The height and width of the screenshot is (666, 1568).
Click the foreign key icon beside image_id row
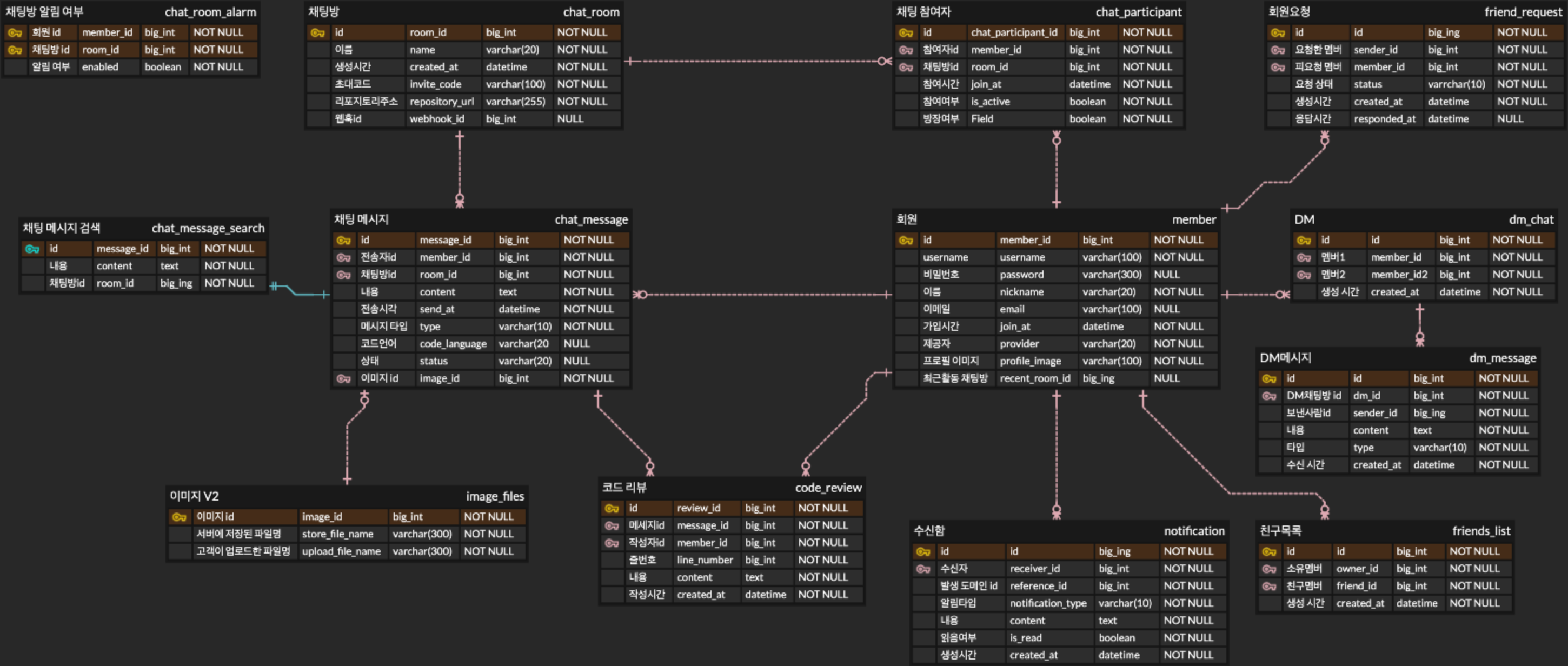(x=343, y=378)
